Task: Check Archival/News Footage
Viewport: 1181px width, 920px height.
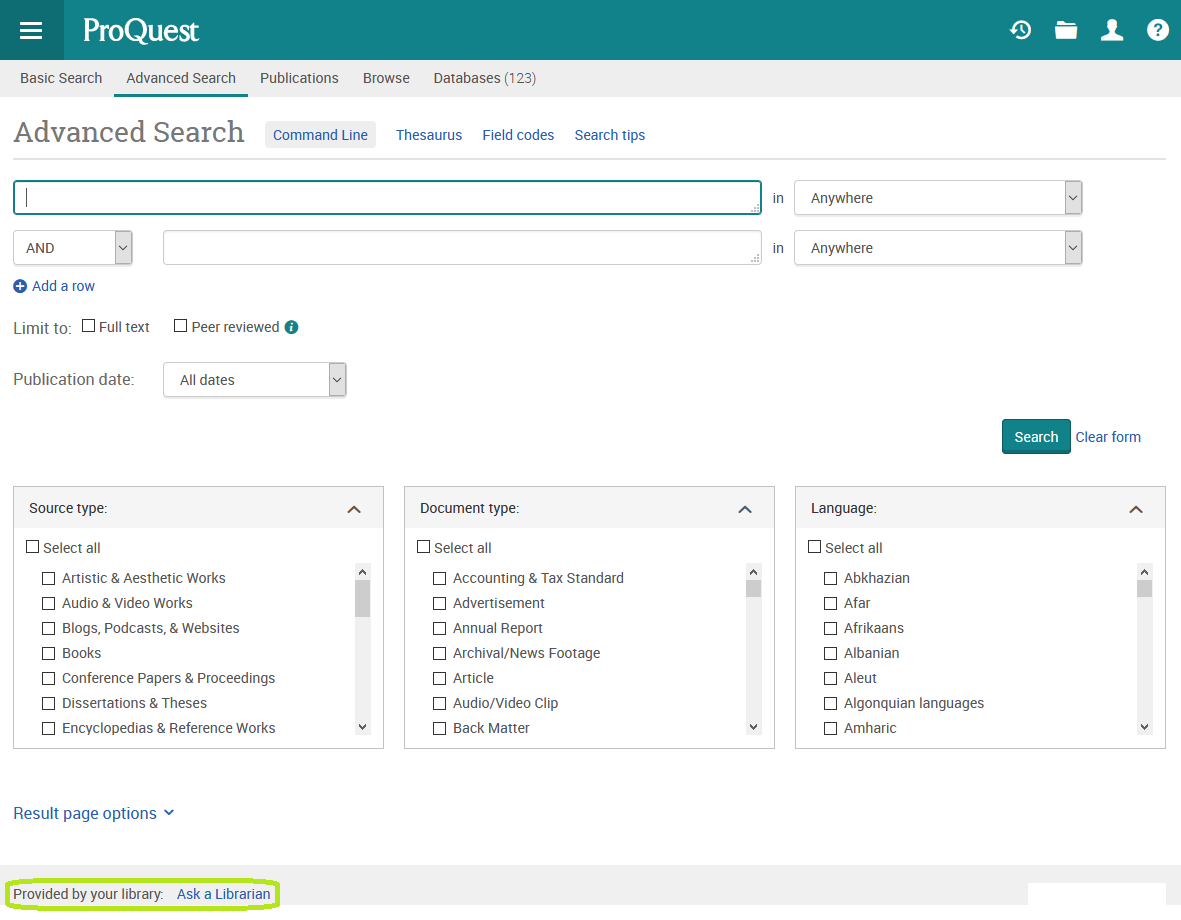Action: tap(439, 653)
